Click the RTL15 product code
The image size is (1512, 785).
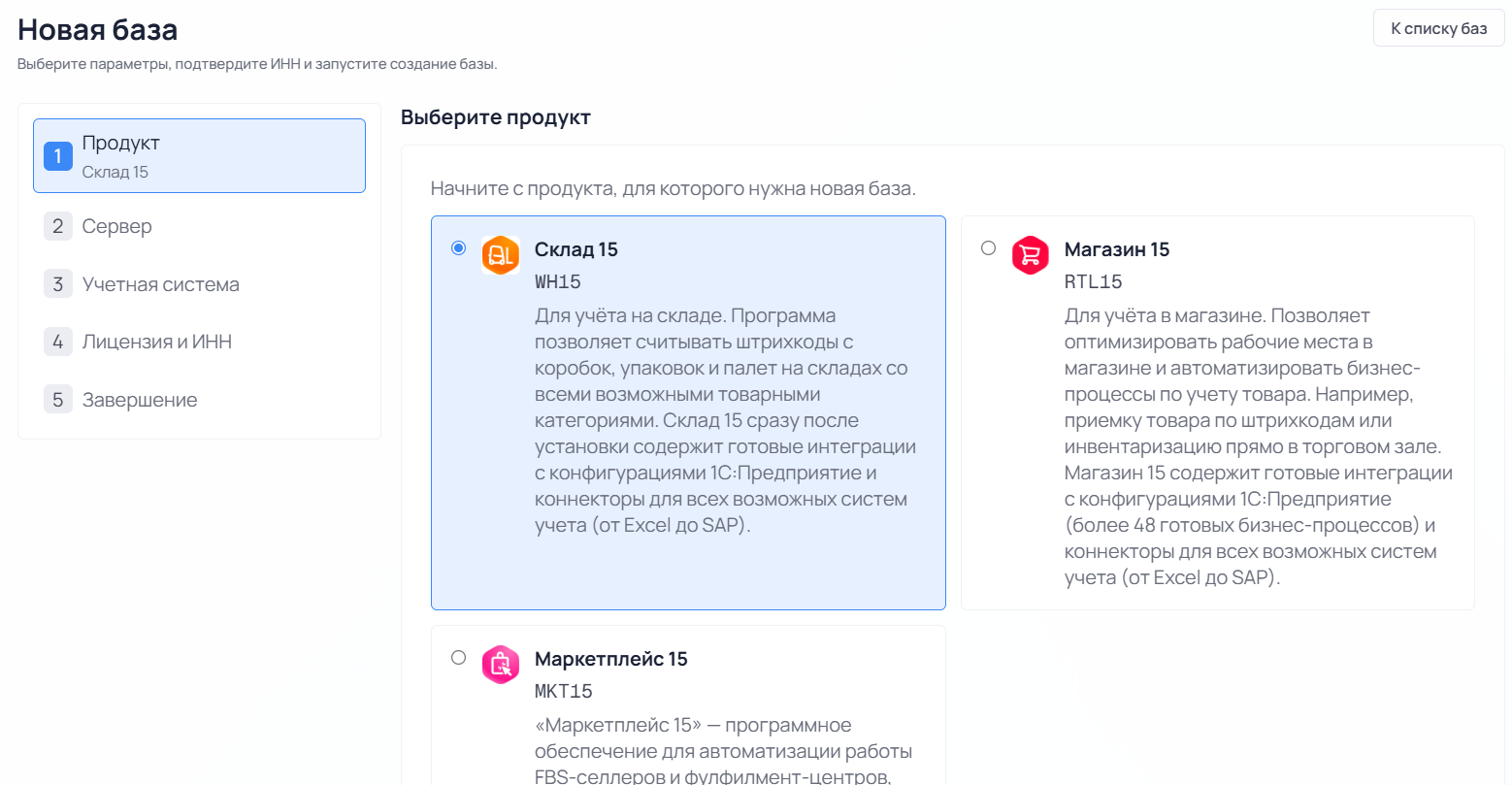[1094, 282]
